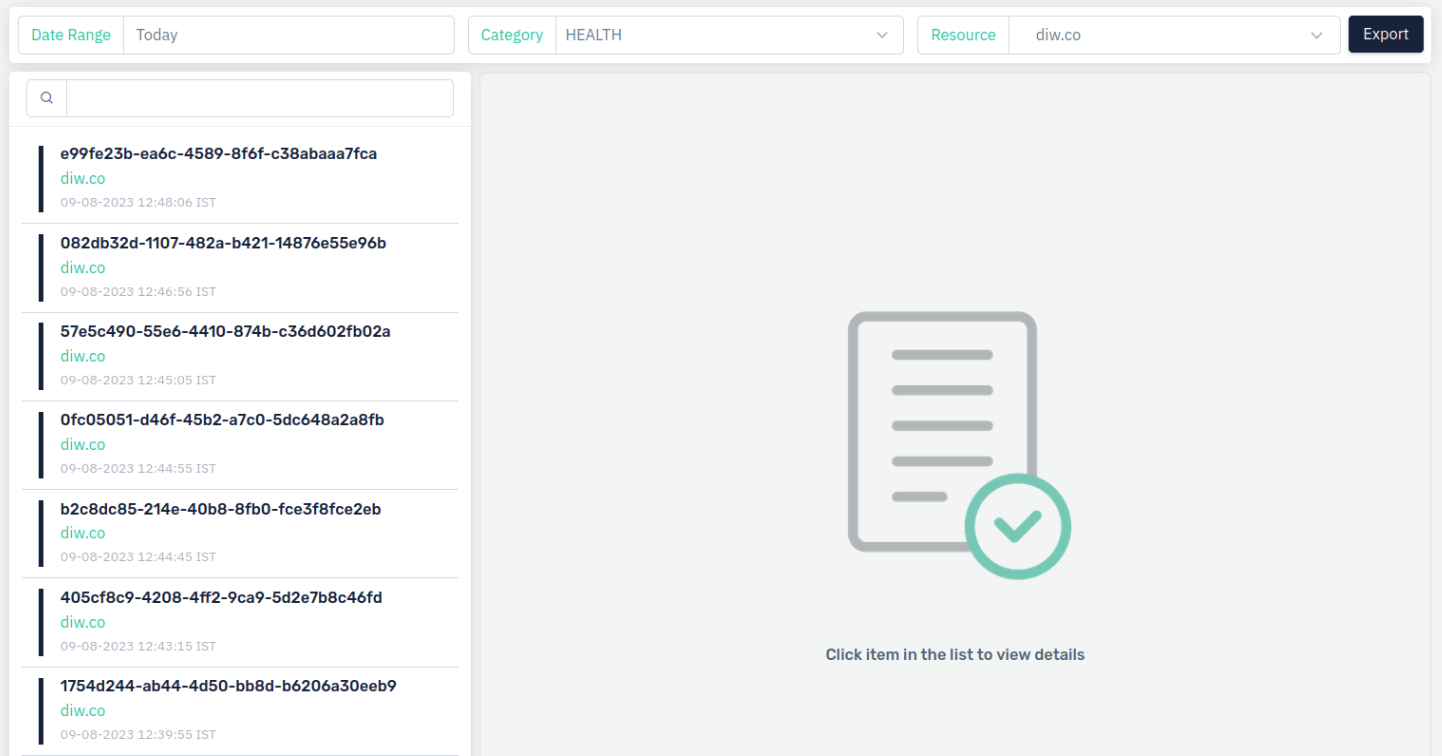The width and height of the screenshot is (1442, 756).
Task: Click timestamp 09-08-2023 12:48:06 IST
Action: click(x=138, y=202)
